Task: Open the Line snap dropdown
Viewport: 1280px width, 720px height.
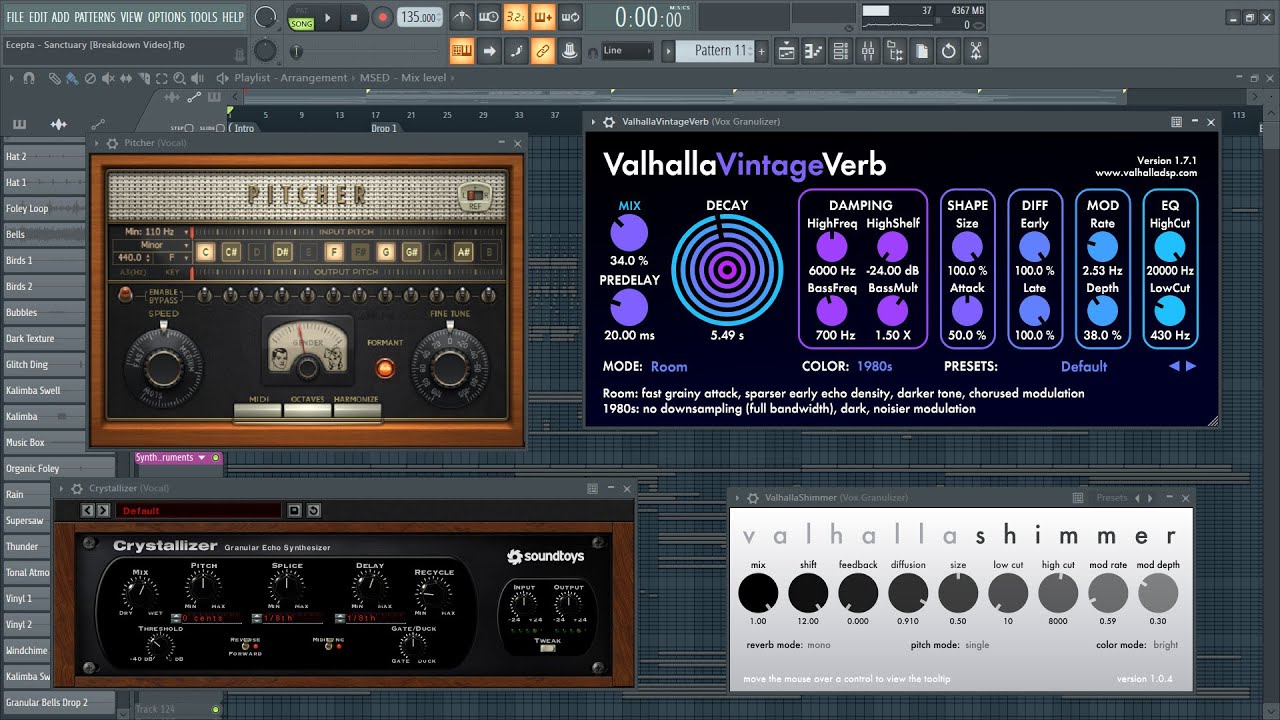Action: (627, 50)
